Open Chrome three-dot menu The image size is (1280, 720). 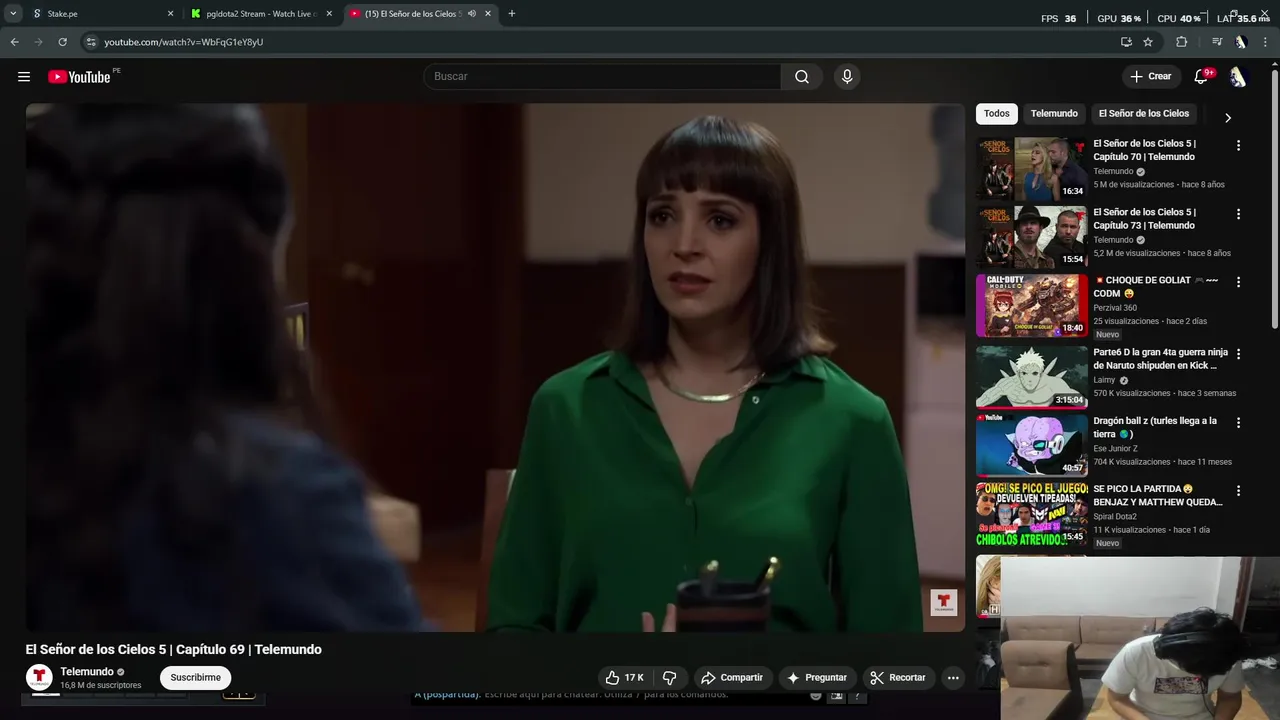(x=1266, y=42)
